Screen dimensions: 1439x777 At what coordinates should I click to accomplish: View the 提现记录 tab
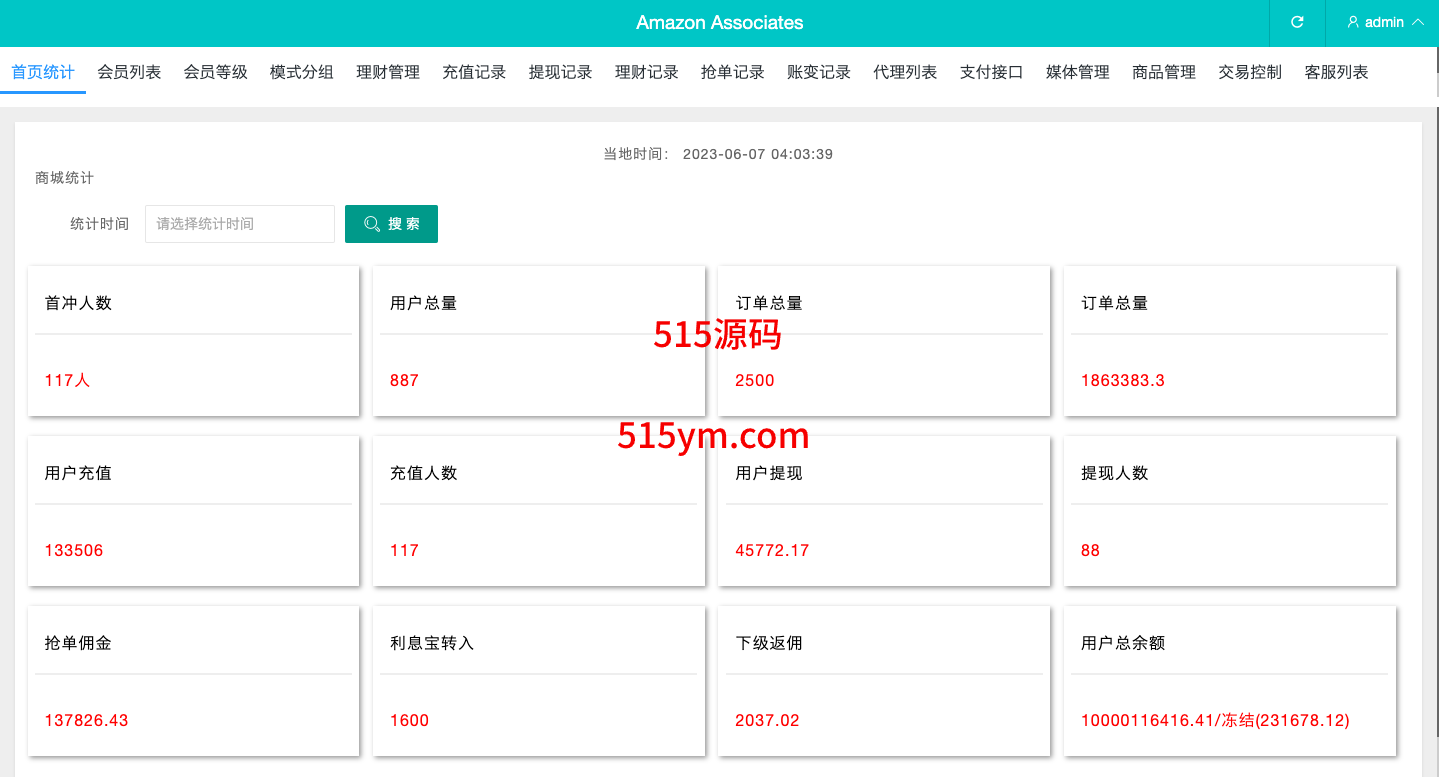pyautogui.click(x=560, y=72)
